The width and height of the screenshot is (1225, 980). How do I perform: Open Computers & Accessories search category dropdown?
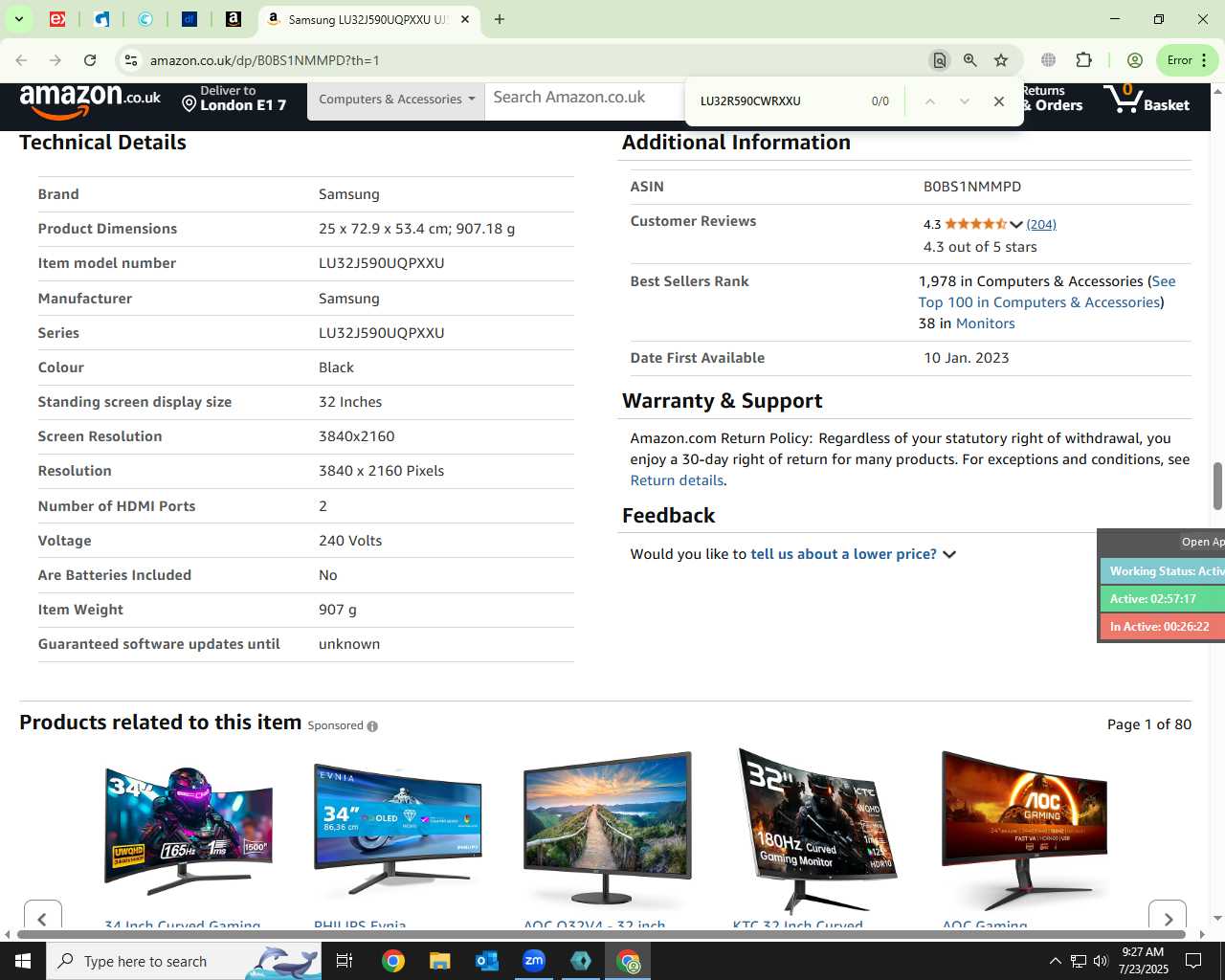pyautogui.click(x=396, y=100)
